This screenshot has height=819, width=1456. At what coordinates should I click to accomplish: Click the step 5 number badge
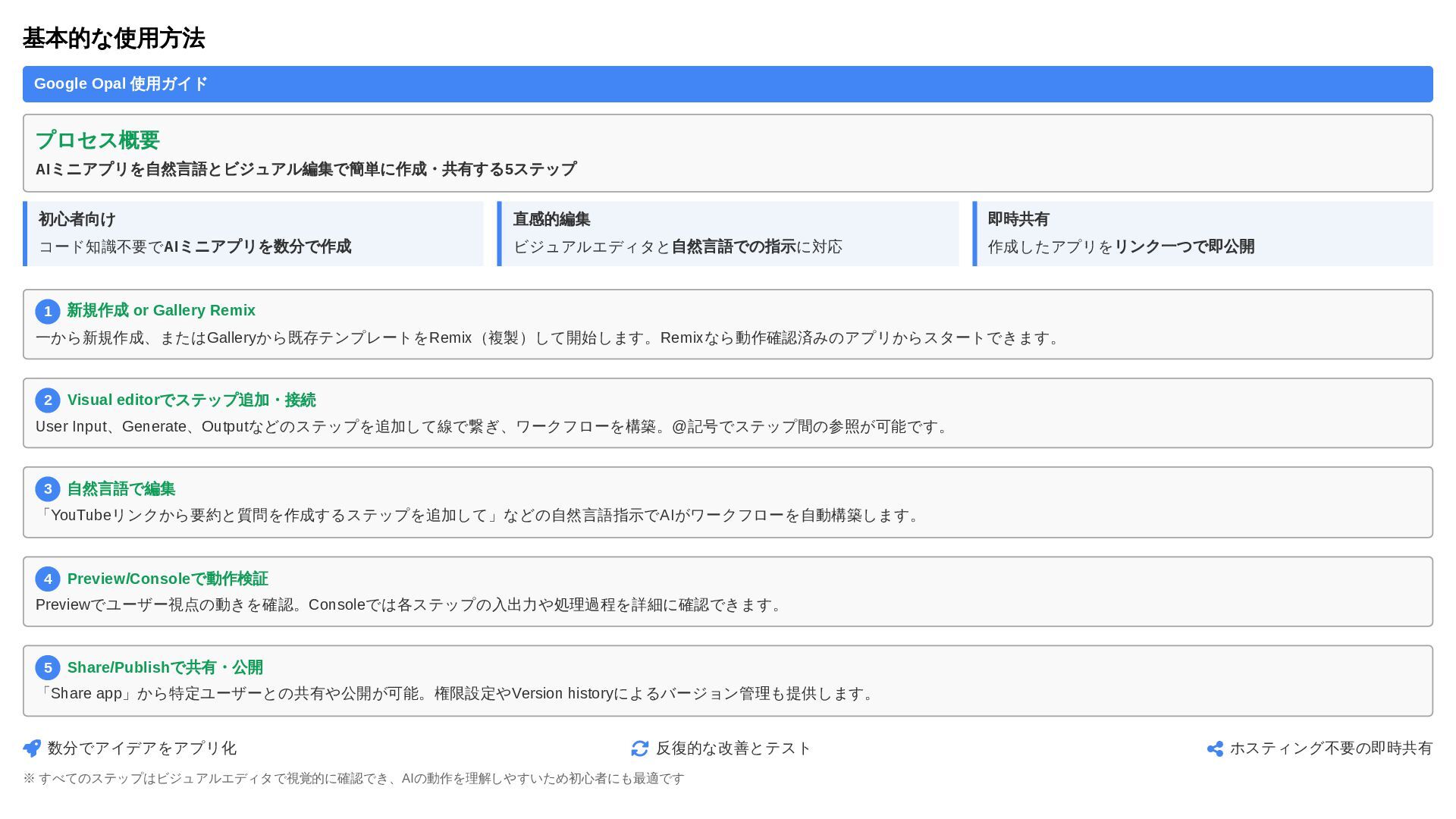pos(48,668)
